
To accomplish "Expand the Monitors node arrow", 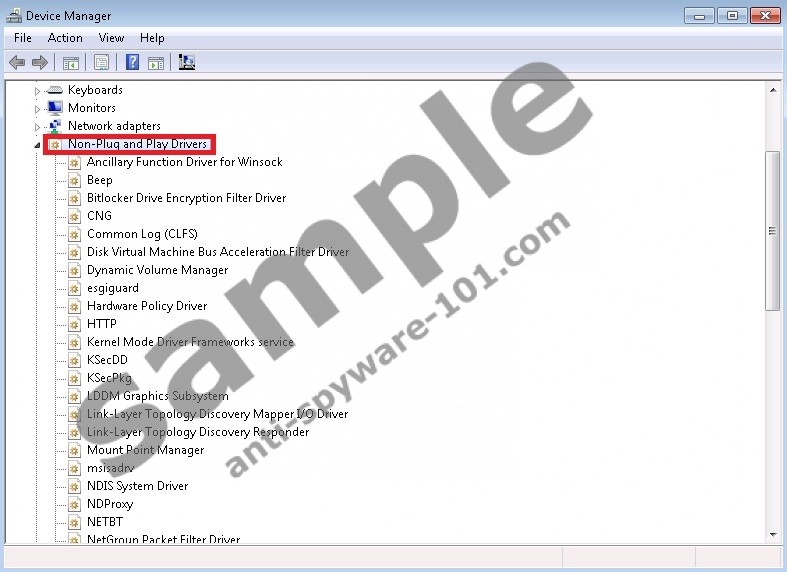I will (38, 109).
